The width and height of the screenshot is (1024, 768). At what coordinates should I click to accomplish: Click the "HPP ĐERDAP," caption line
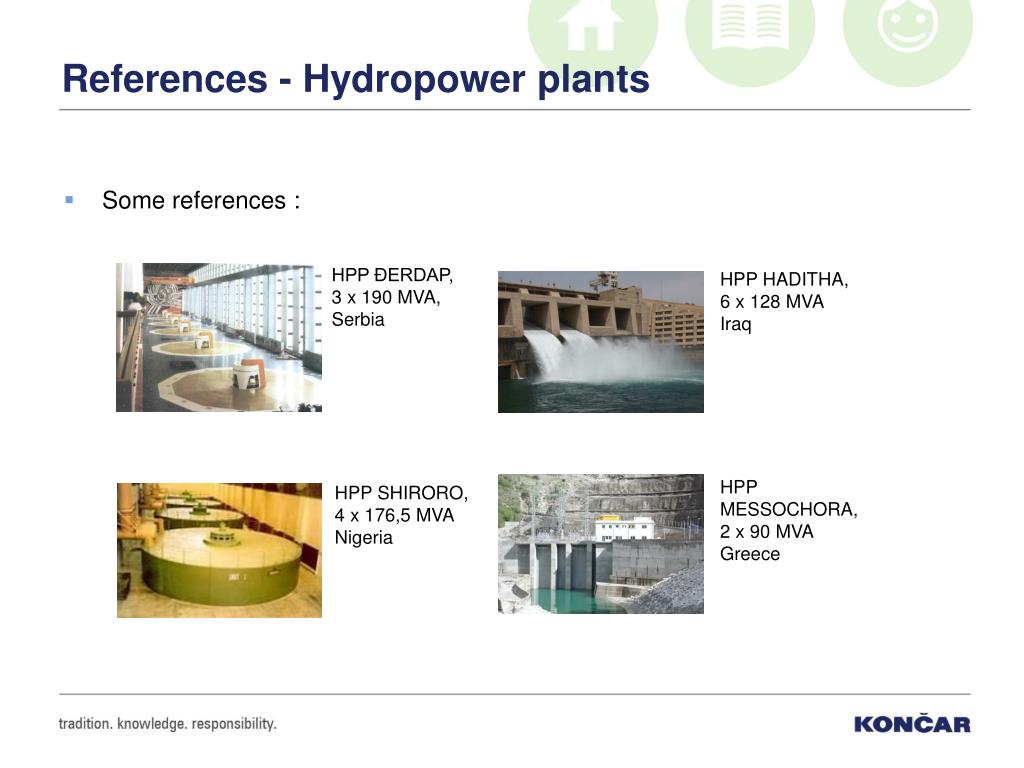pos(392,275)
